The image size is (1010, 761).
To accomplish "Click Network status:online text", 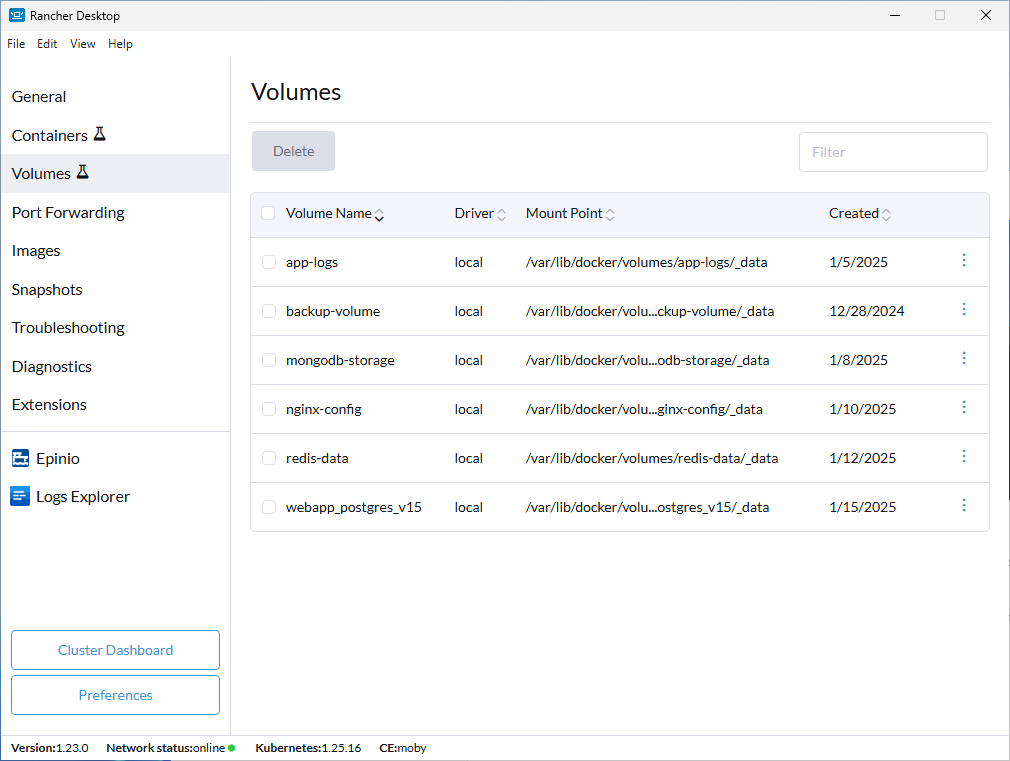I will click(x=166, y=748).
